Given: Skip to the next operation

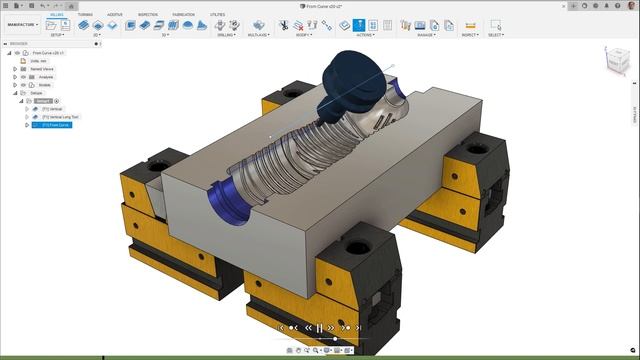Looking at the screenshot, I should click(346, 328).
